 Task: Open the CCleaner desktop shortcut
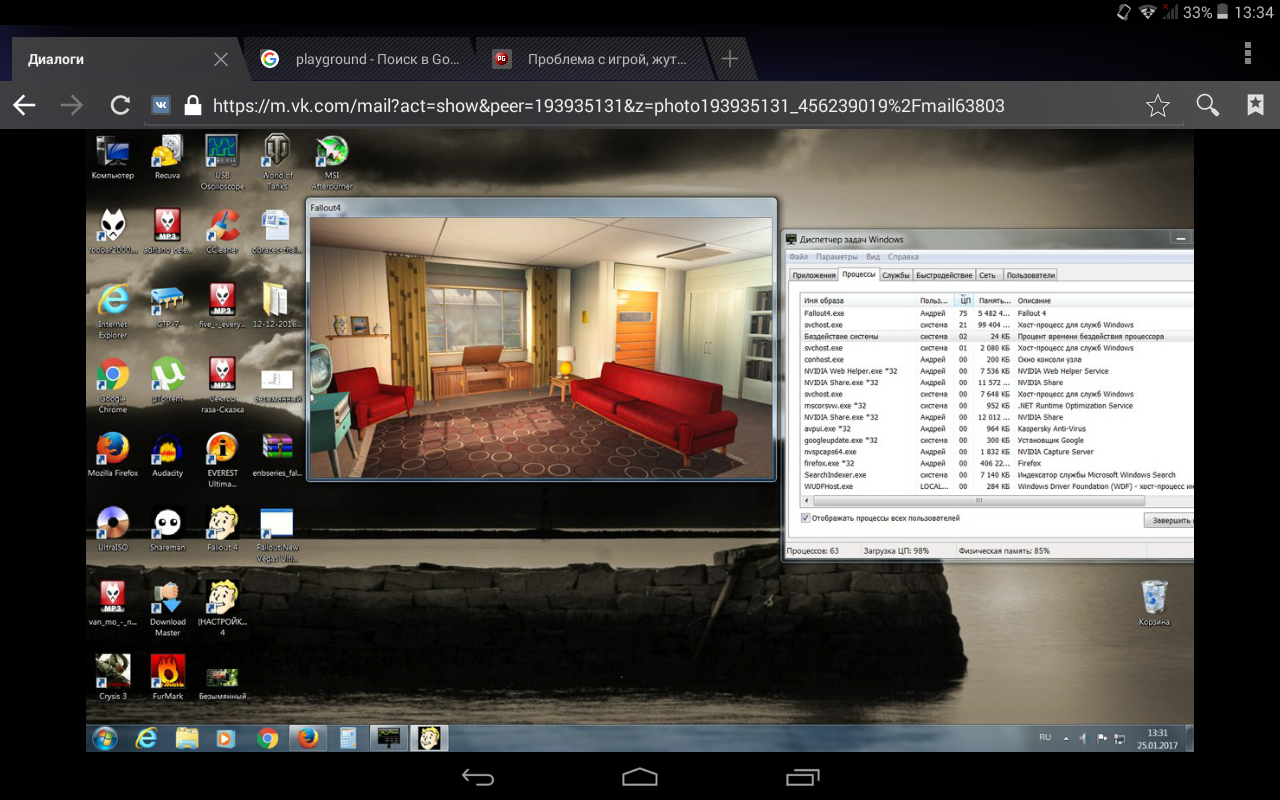(222, 232)
